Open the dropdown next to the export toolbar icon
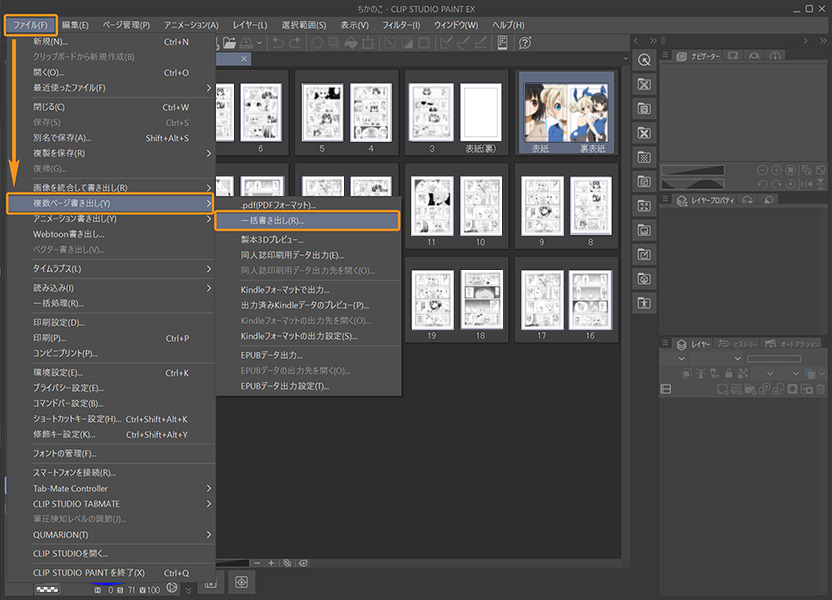The width and height of the screenshot is (832, 600). [x=258, y=44]
